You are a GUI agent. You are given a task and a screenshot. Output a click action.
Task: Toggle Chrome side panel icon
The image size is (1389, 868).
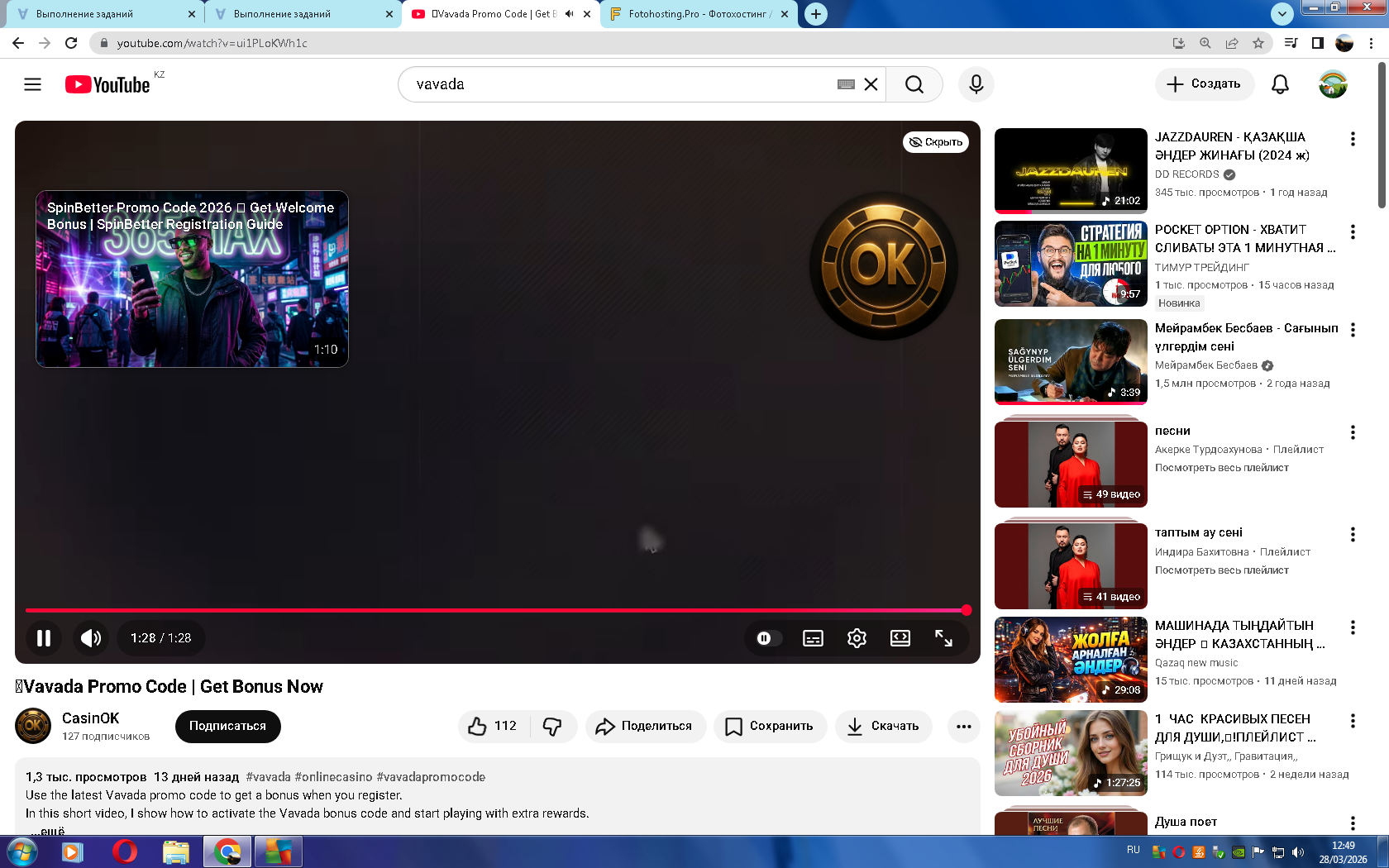click(1318, 43)
